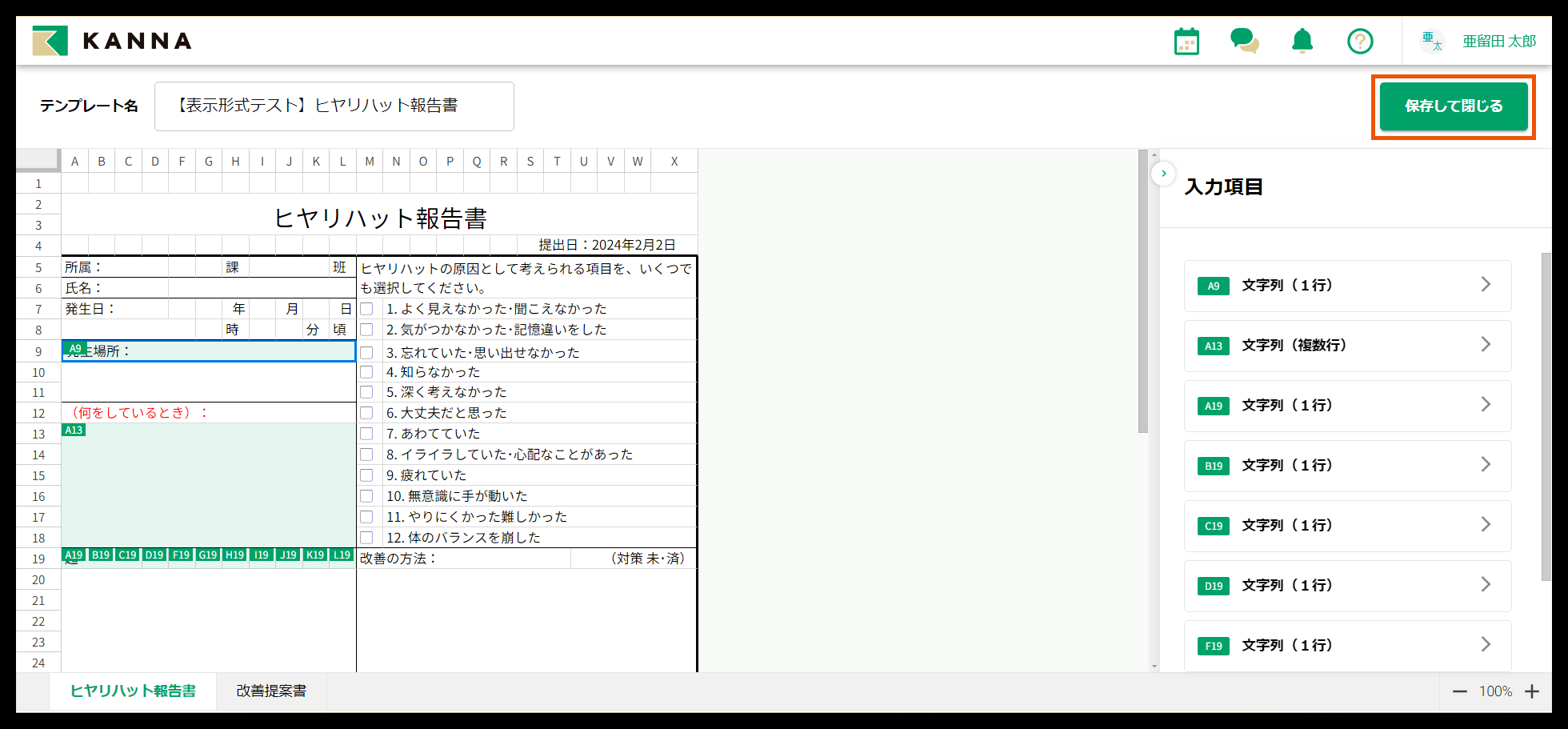This screenshot has width=1568, height=729.
Task: Switch to the 改善提案書 sheet tab
Action: [271, 691]
